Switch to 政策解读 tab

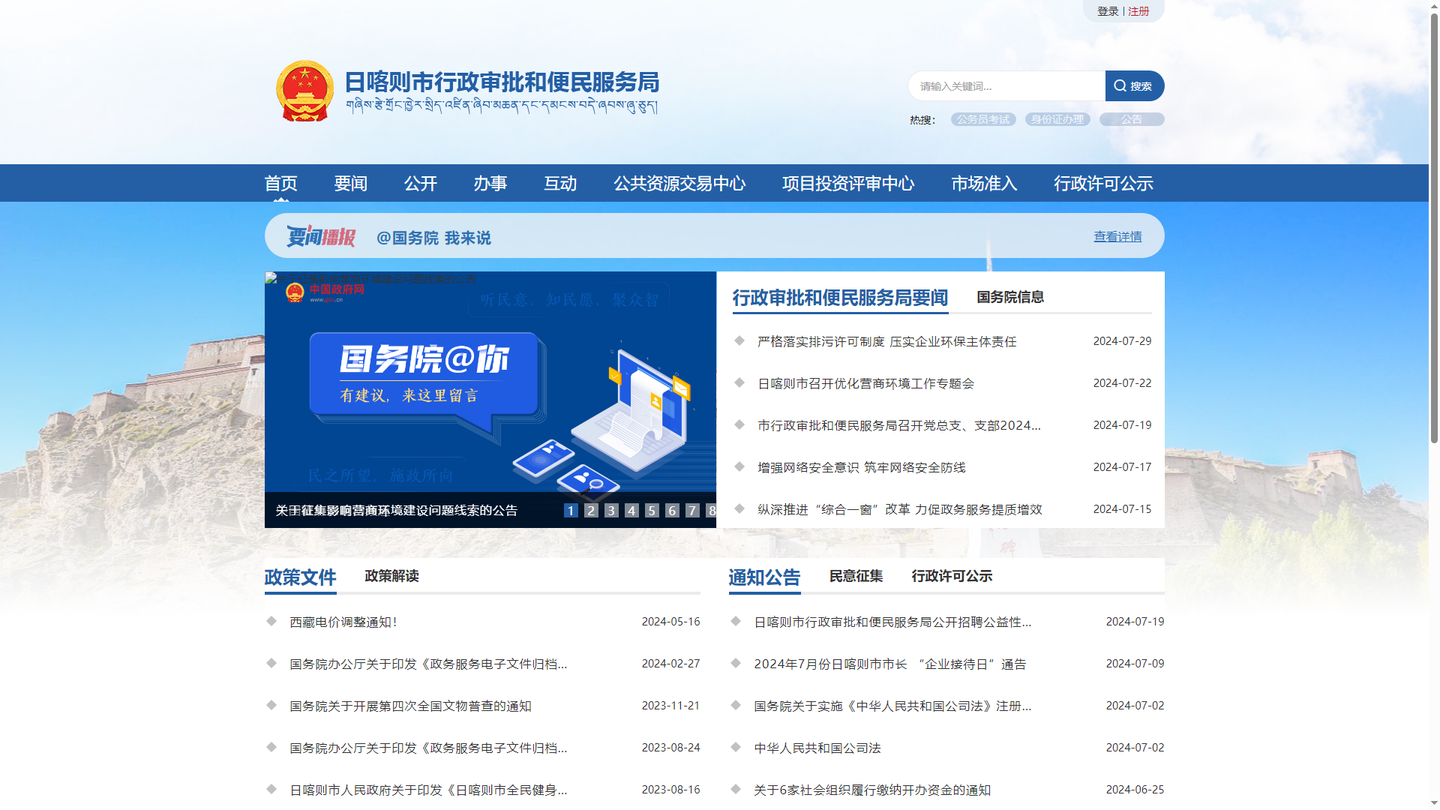tap(392, 576)
